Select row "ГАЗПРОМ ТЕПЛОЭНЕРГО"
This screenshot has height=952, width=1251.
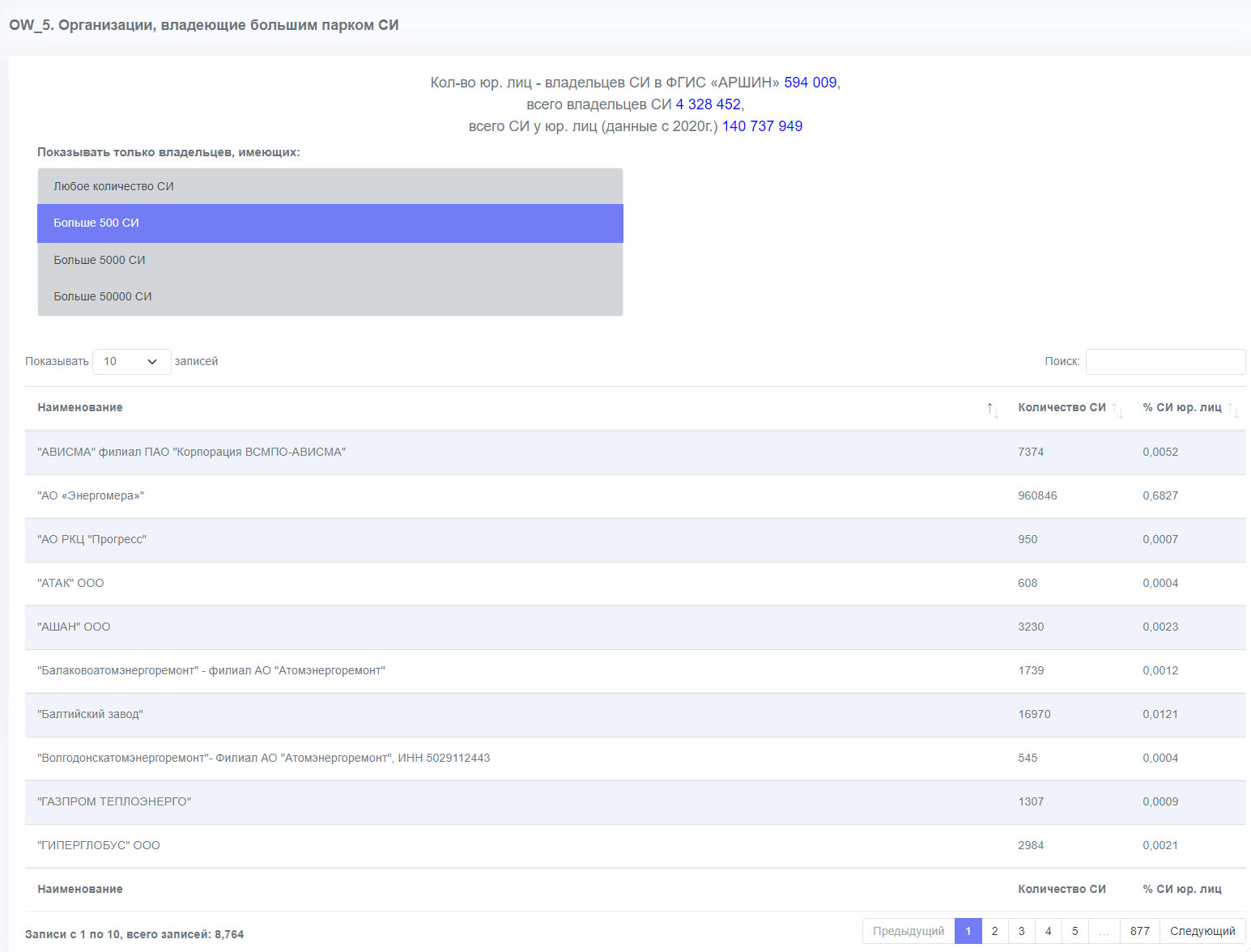(636, 802)
